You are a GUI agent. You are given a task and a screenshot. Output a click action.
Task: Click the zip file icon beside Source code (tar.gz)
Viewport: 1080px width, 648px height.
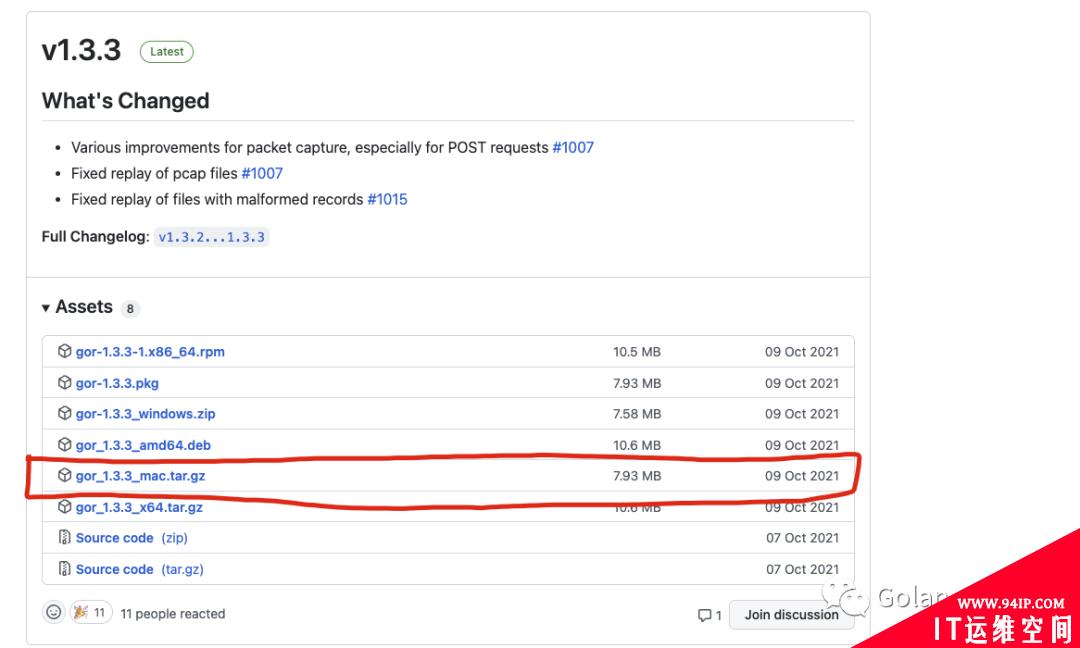click(x=65, y=569)
